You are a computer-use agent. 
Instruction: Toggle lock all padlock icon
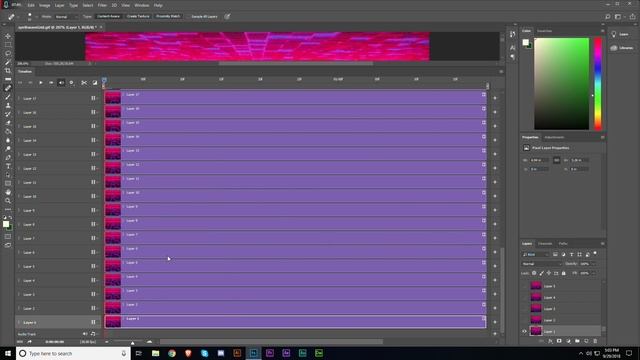564,273
